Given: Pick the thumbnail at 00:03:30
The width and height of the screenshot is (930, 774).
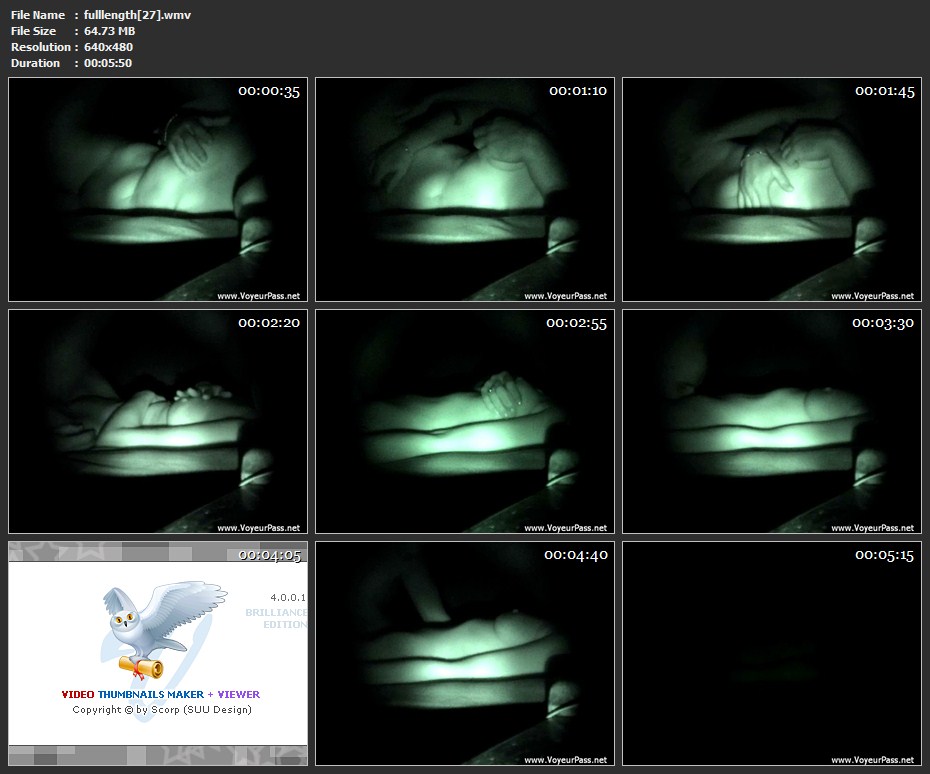Looking at the screenshot, I should pyautogui.click(x=772, y=421).
